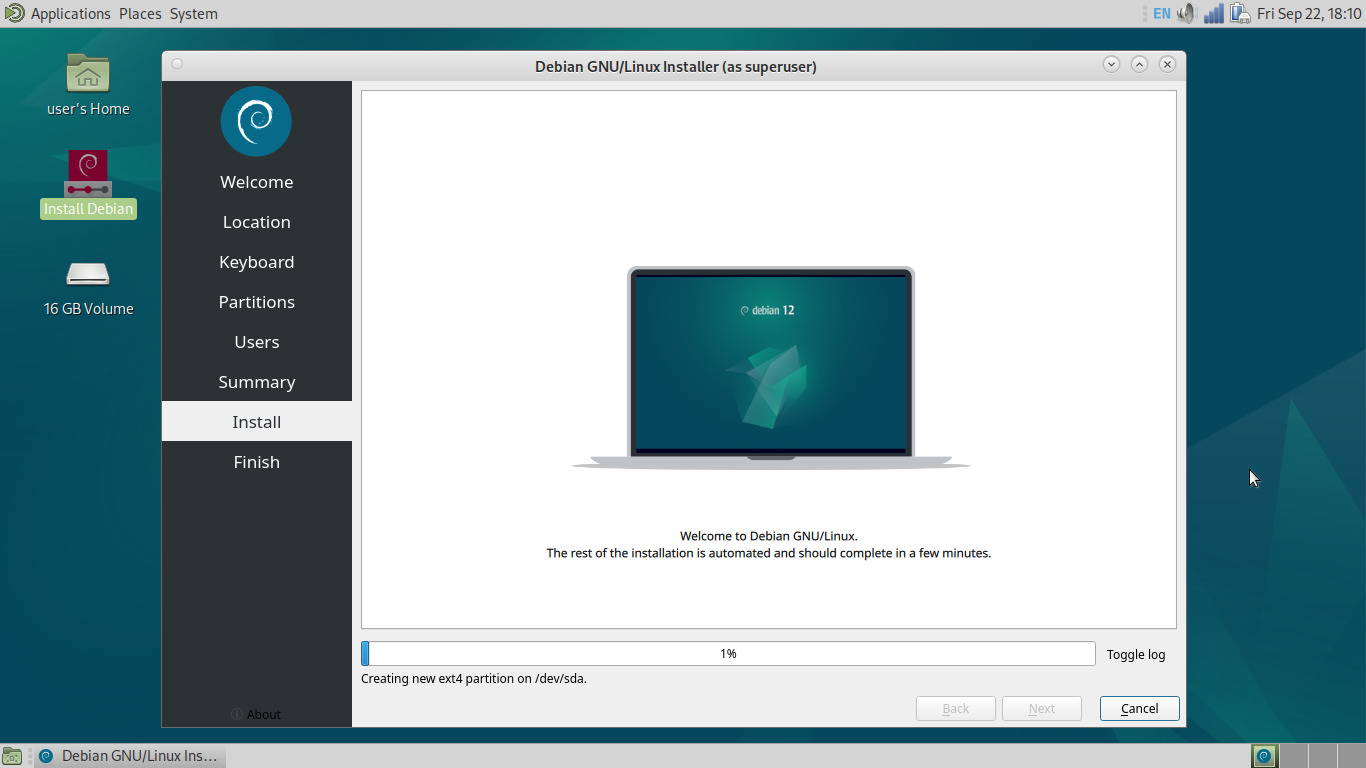Select the Summary step in sidebar

point(257,382)
